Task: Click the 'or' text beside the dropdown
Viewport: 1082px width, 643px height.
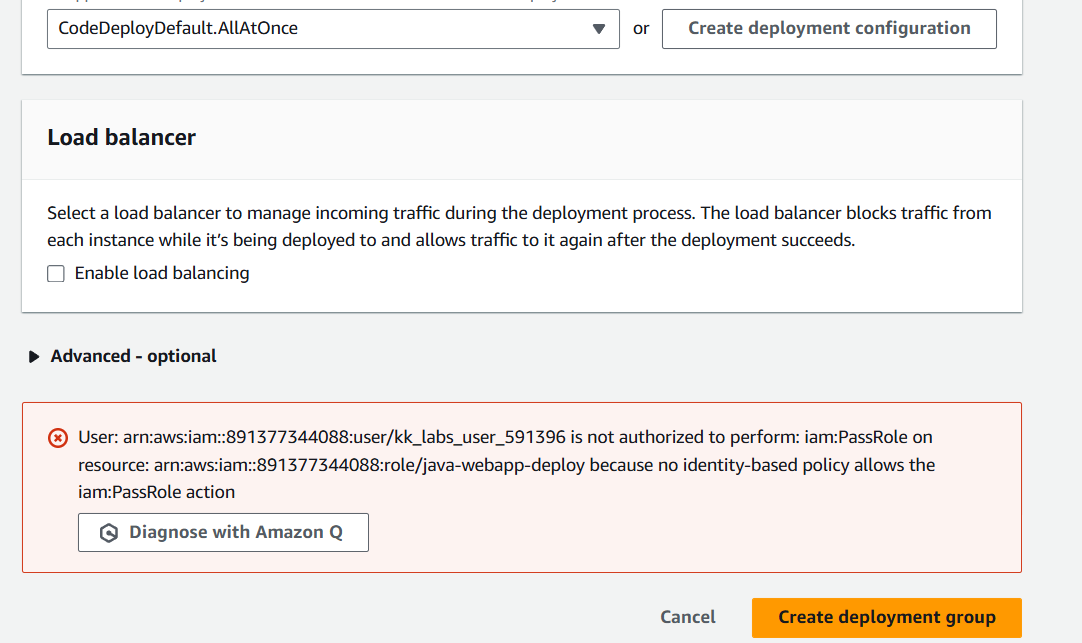Action: pyautogui.click(x=641, y=29)
